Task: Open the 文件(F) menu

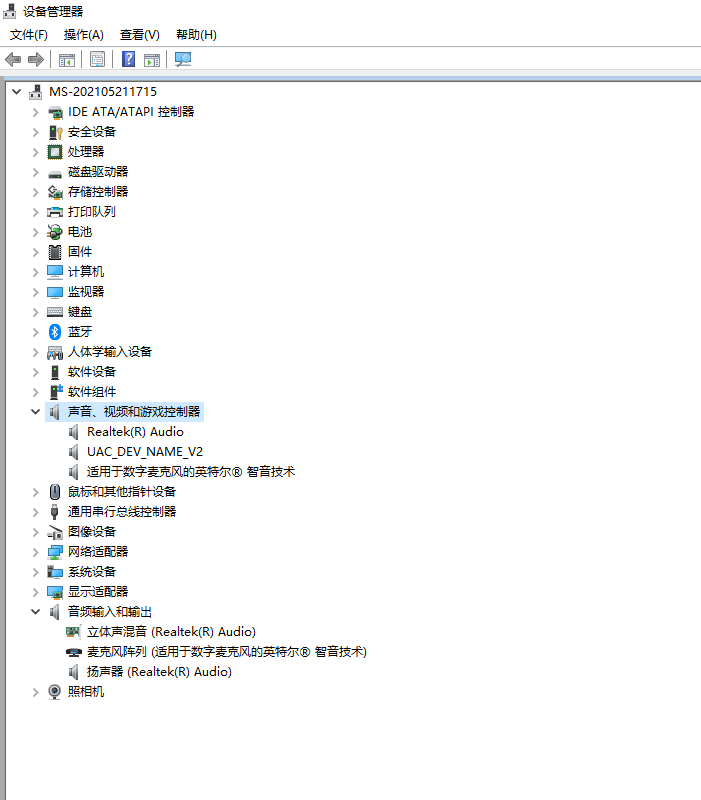Action: [x=29, y=35]
